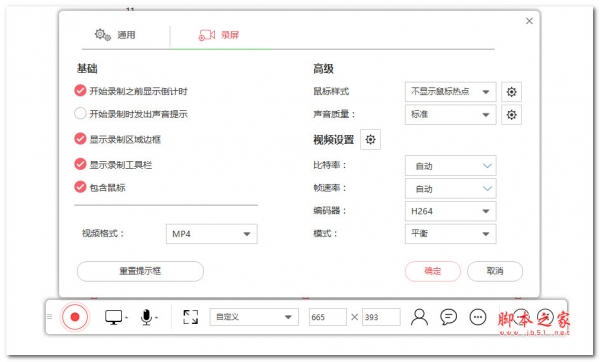Uncheck 包含鼠标 option
This screenshot has width=600, height=362.
click(x=80, y=187)
